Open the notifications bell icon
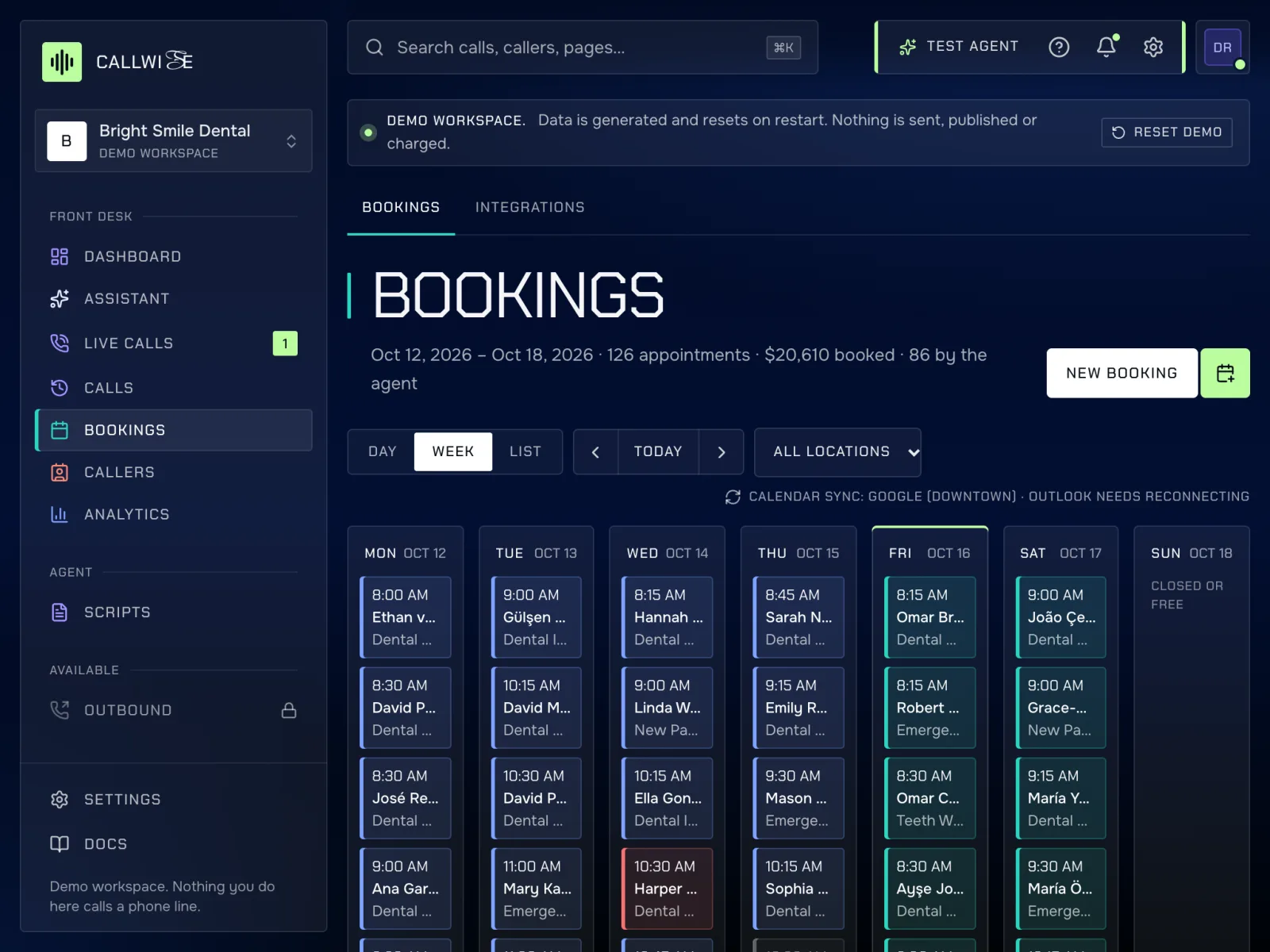 (x=1106, y=48)
